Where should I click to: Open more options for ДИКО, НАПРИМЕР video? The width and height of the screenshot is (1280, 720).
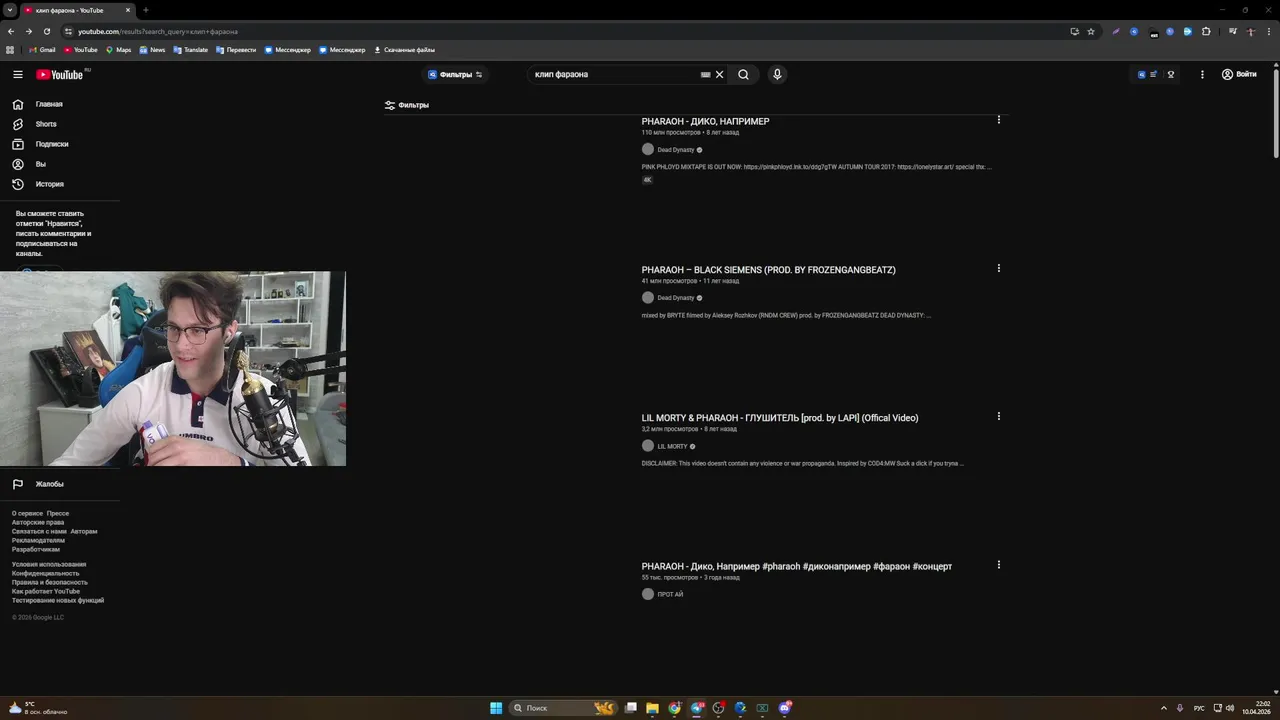(998, 120)
